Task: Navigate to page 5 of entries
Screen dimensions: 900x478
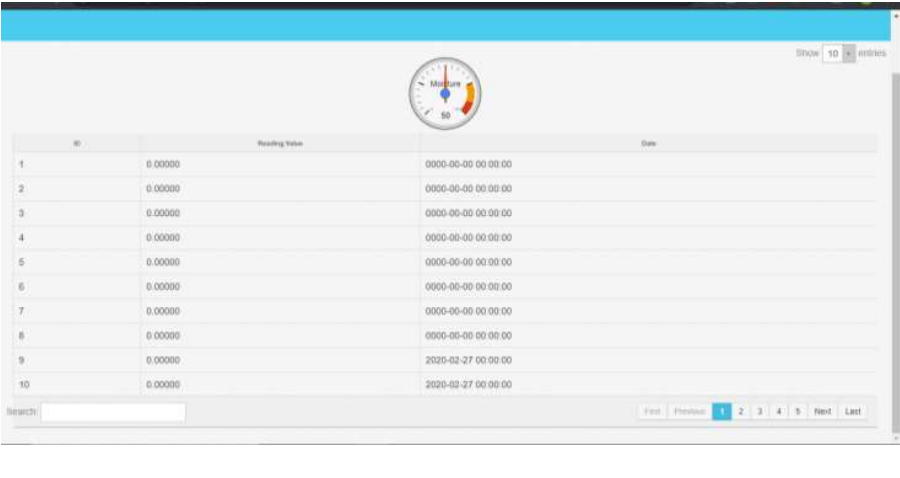Action: [x=798, y=411]
